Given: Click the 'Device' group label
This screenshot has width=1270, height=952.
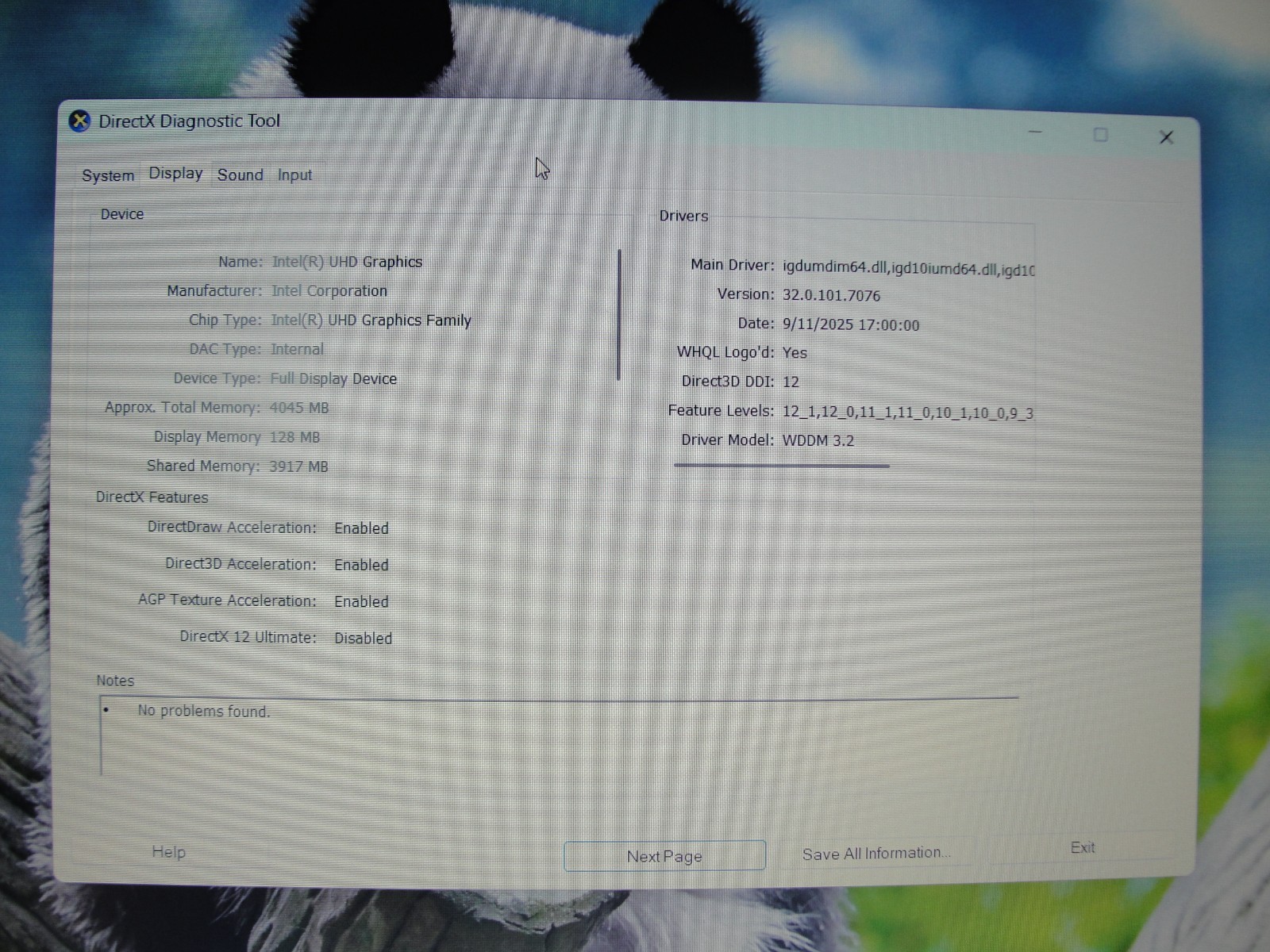Looking at the screenshot, I should [x=122, y=214].
